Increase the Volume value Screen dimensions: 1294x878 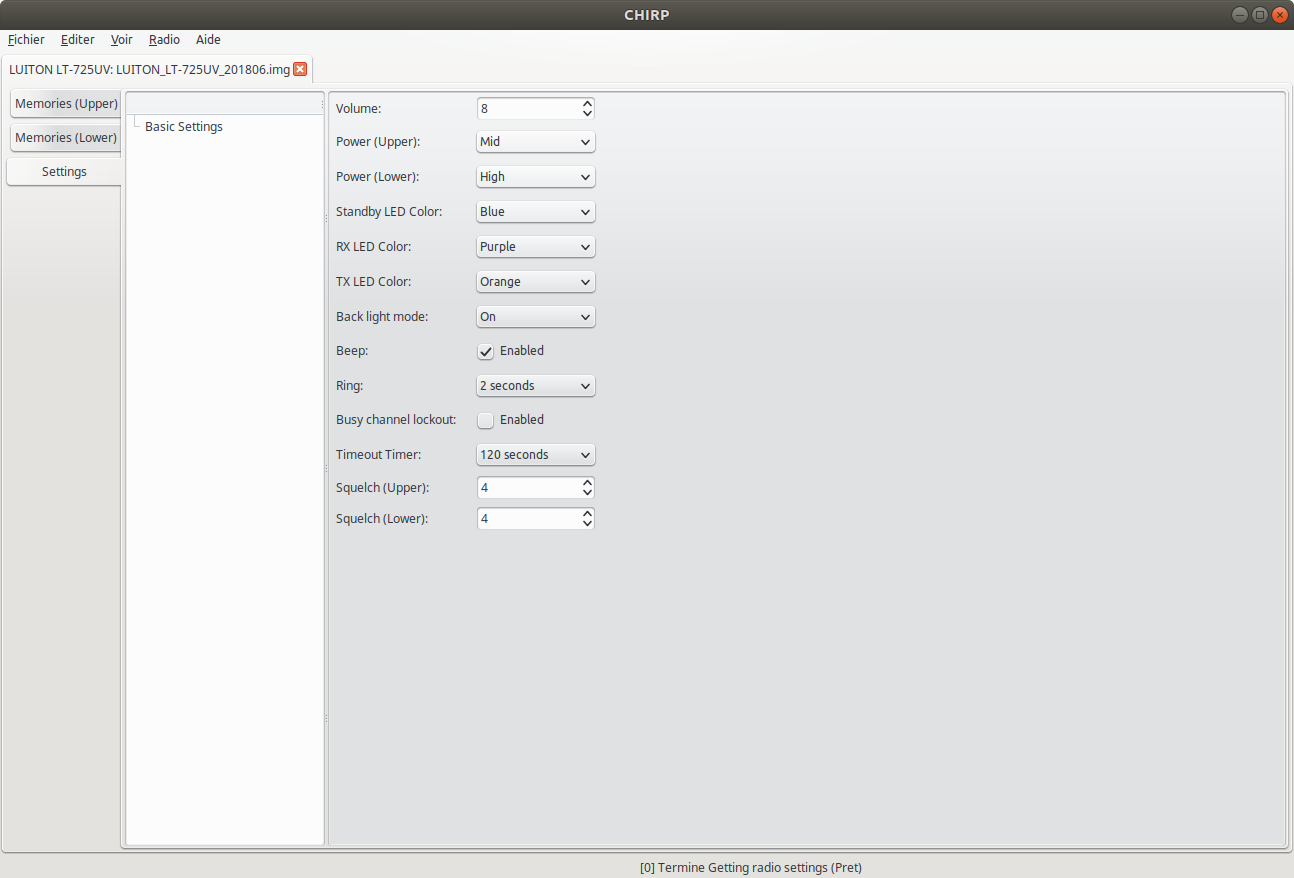(587, 103)
